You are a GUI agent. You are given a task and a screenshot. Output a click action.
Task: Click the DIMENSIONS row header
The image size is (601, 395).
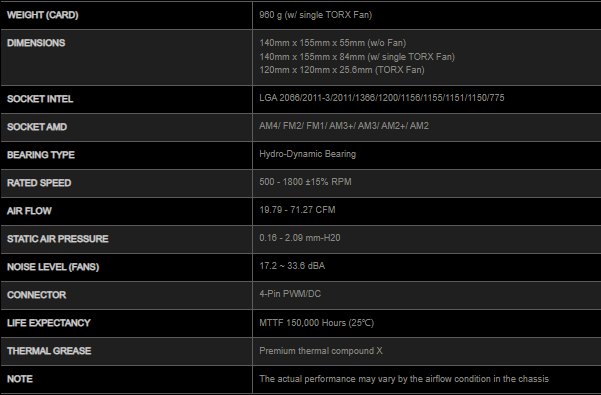[x=36, y=43]
